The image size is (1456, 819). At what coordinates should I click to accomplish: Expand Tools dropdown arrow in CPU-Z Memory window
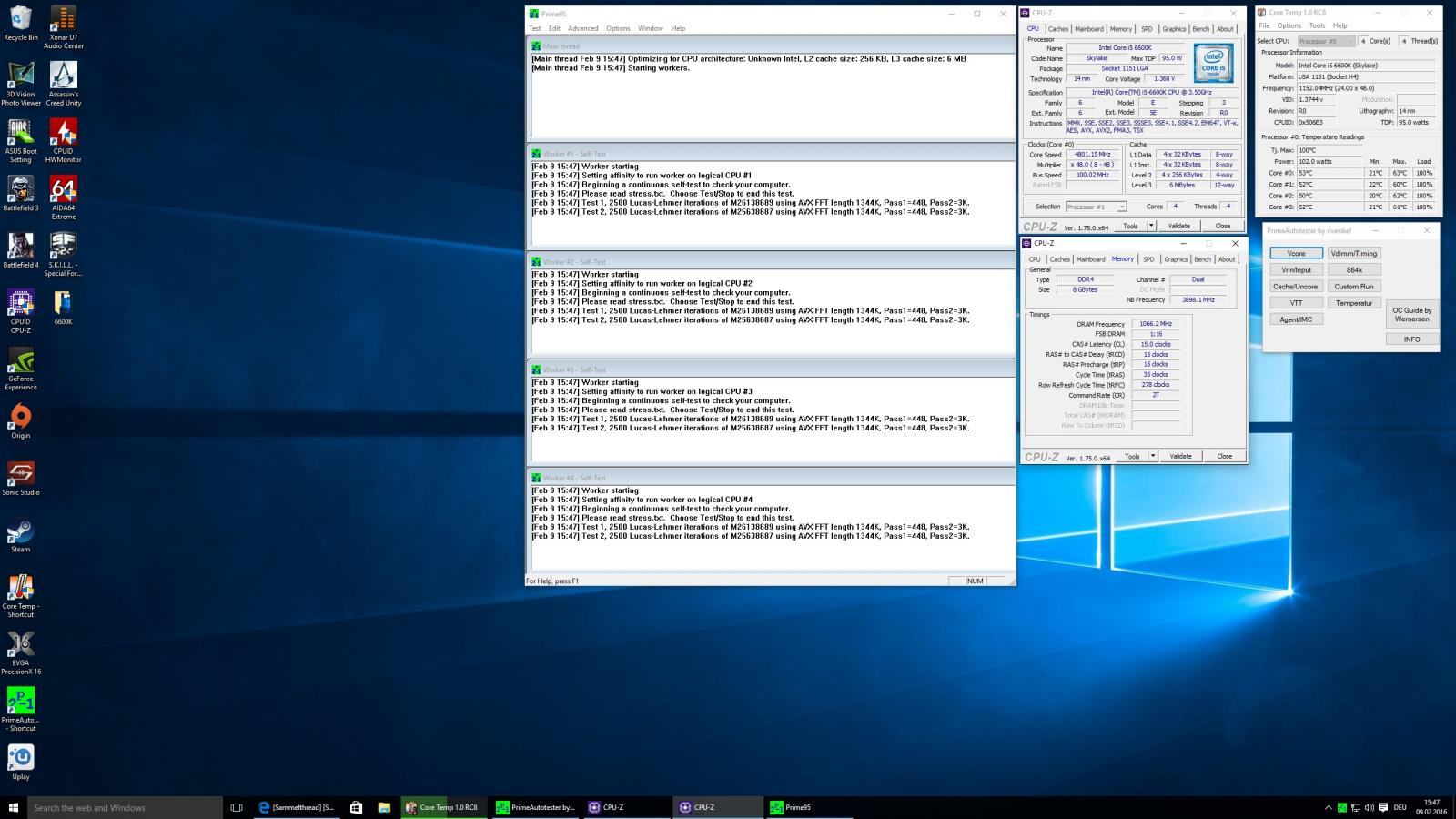(1152, 456)
